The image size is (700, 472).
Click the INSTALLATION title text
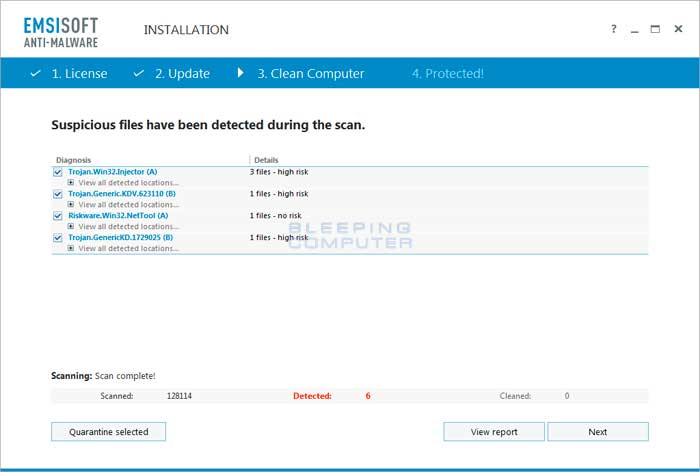pyautogui.click(x=186, y=30)
